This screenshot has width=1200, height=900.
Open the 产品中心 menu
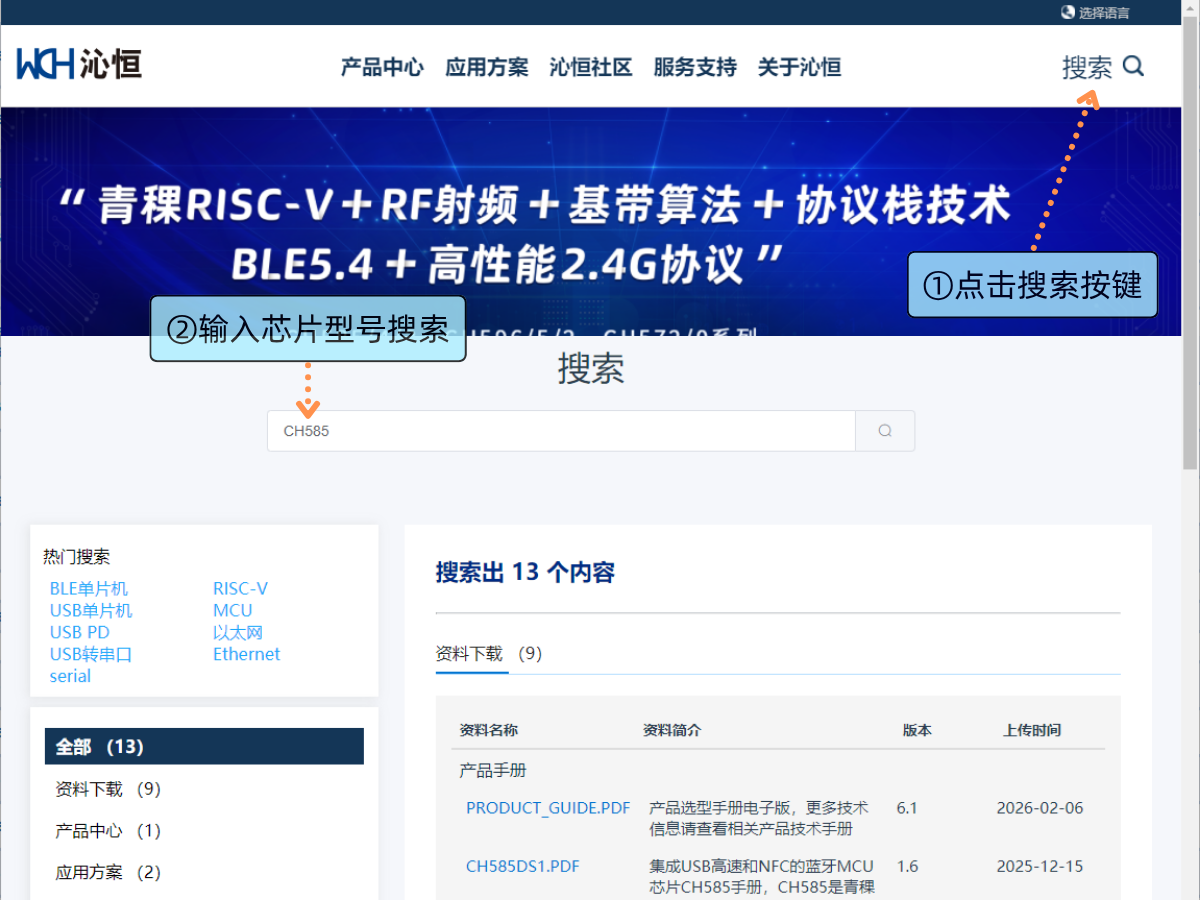click(x=382, y=67)
